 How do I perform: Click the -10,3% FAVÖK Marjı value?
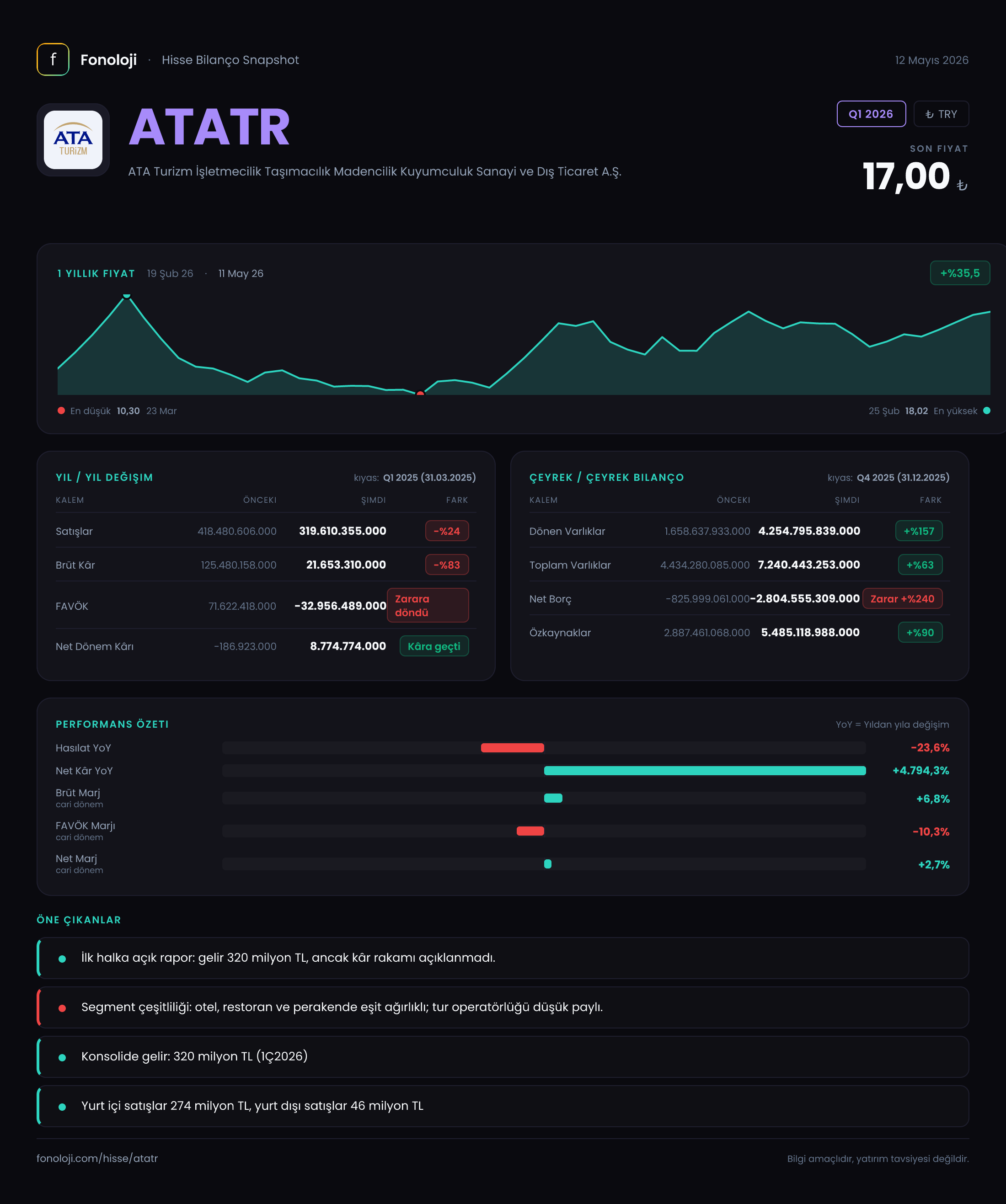(x=931, y=831)
